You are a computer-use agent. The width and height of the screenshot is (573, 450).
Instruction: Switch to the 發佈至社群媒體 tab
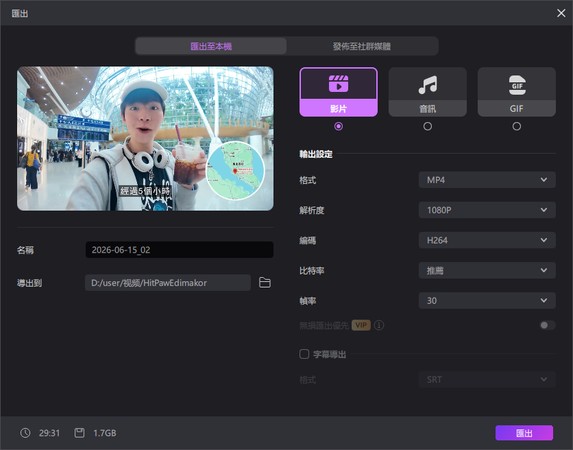362,46
